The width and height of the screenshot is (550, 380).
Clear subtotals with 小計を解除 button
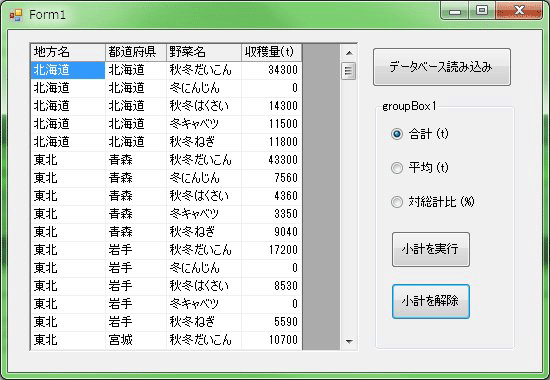pyautogui.click(x=431, y=301)
